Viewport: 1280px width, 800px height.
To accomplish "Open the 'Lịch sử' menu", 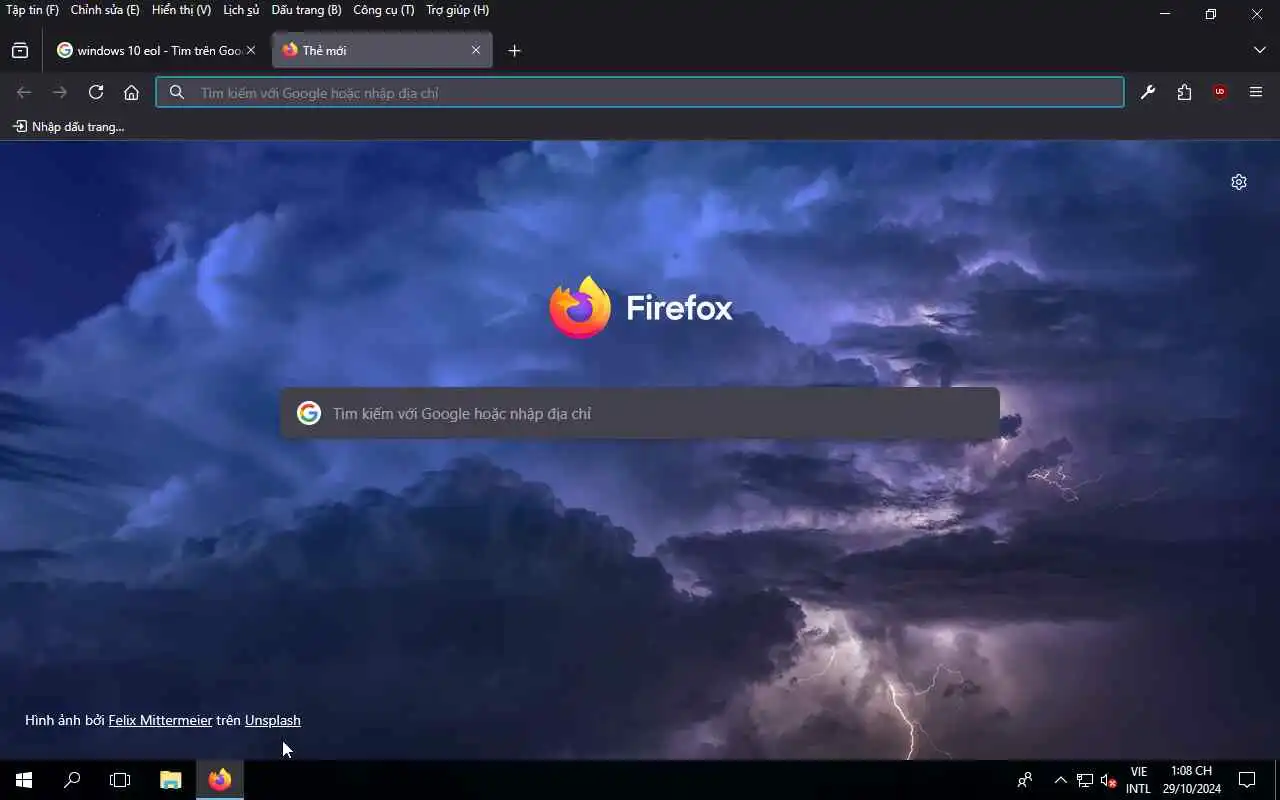I will (241, 10).
